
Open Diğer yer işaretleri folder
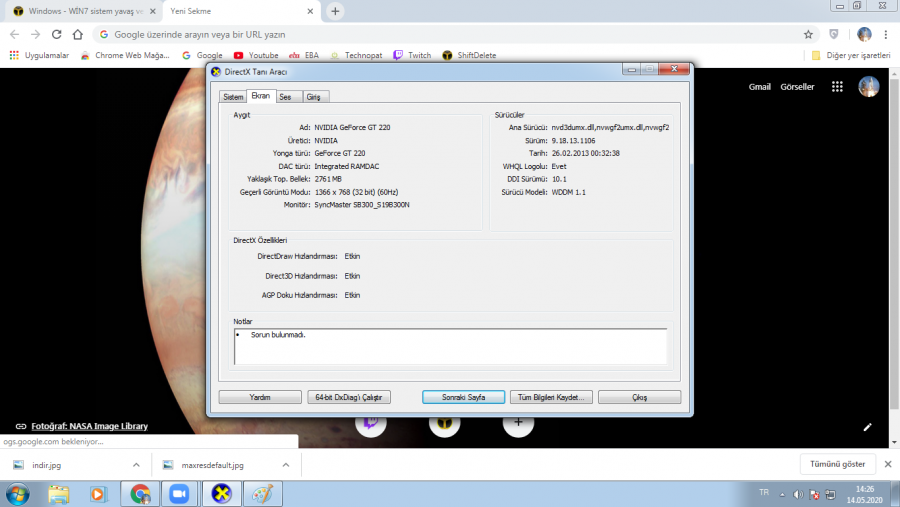coord(851,55)
